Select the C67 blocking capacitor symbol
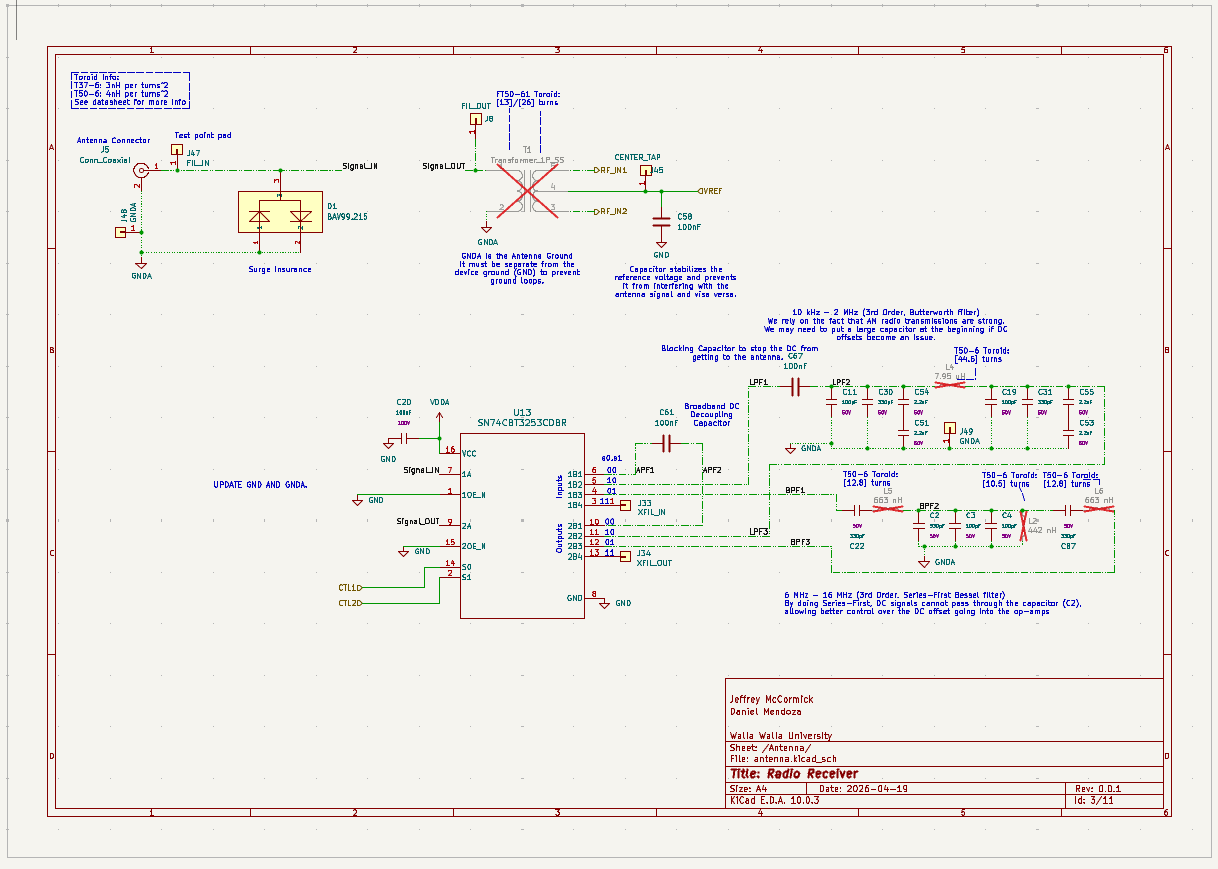 [x=796, y=388]
